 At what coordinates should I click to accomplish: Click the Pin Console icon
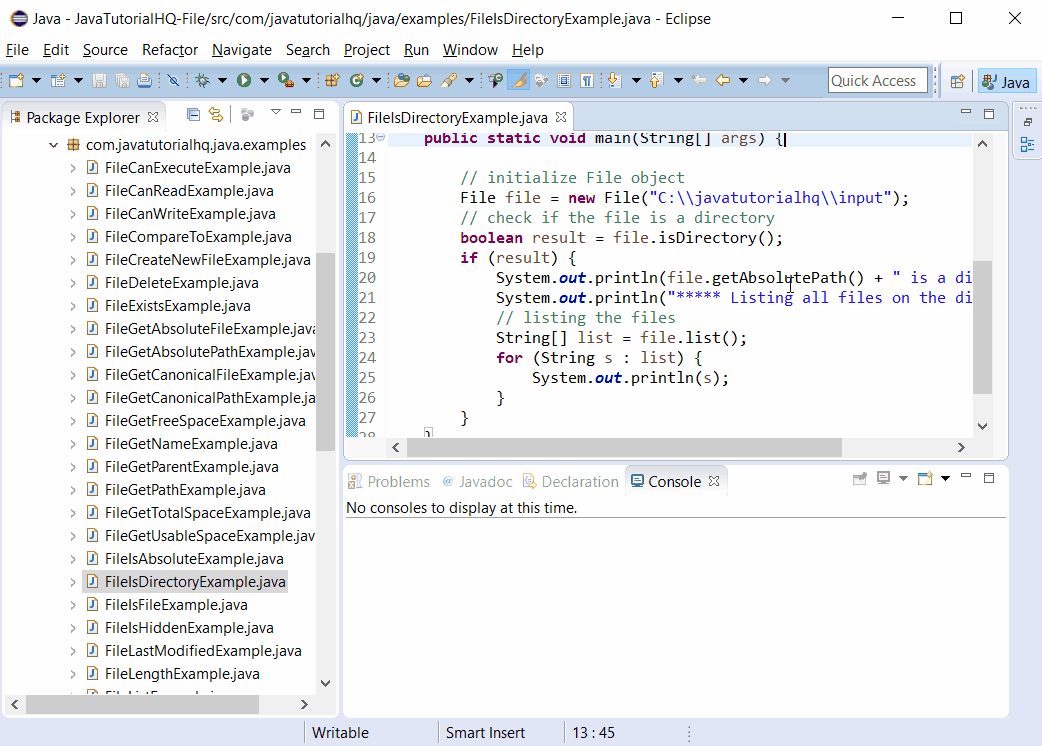tap(860, 478)
